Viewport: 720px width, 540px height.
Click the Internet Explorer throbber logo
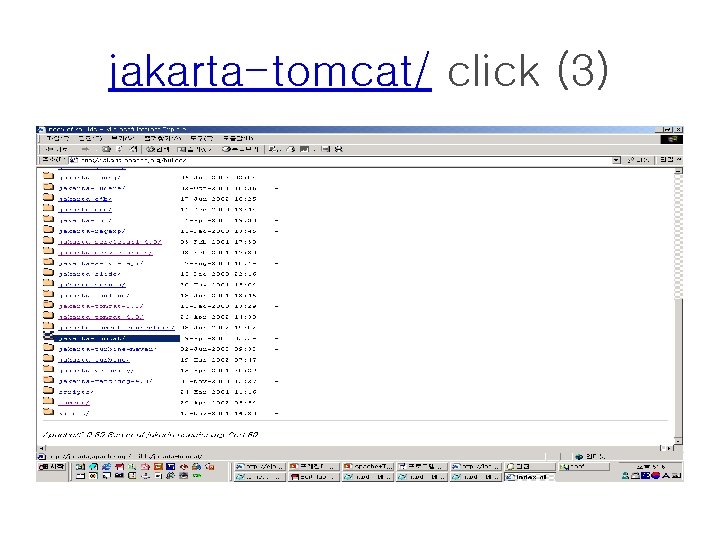672,139
